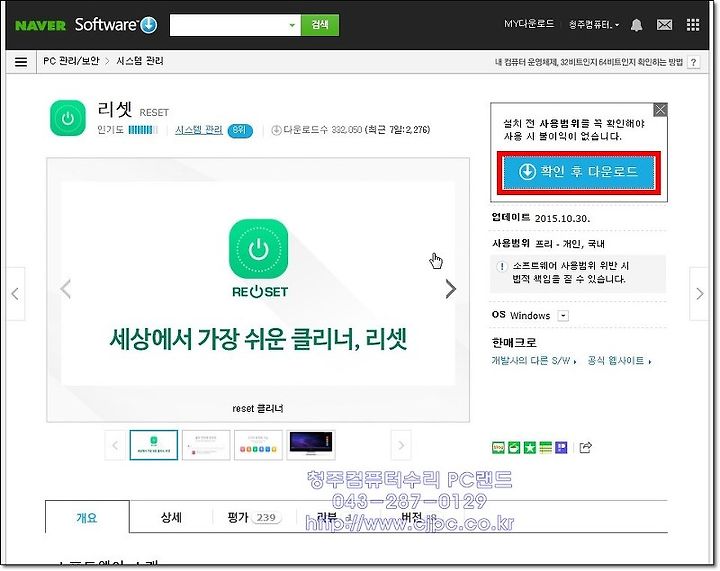This screenshot has height=571, width=720.
Task: Move thumbnail strip to next set
Action: click(401, 445)
